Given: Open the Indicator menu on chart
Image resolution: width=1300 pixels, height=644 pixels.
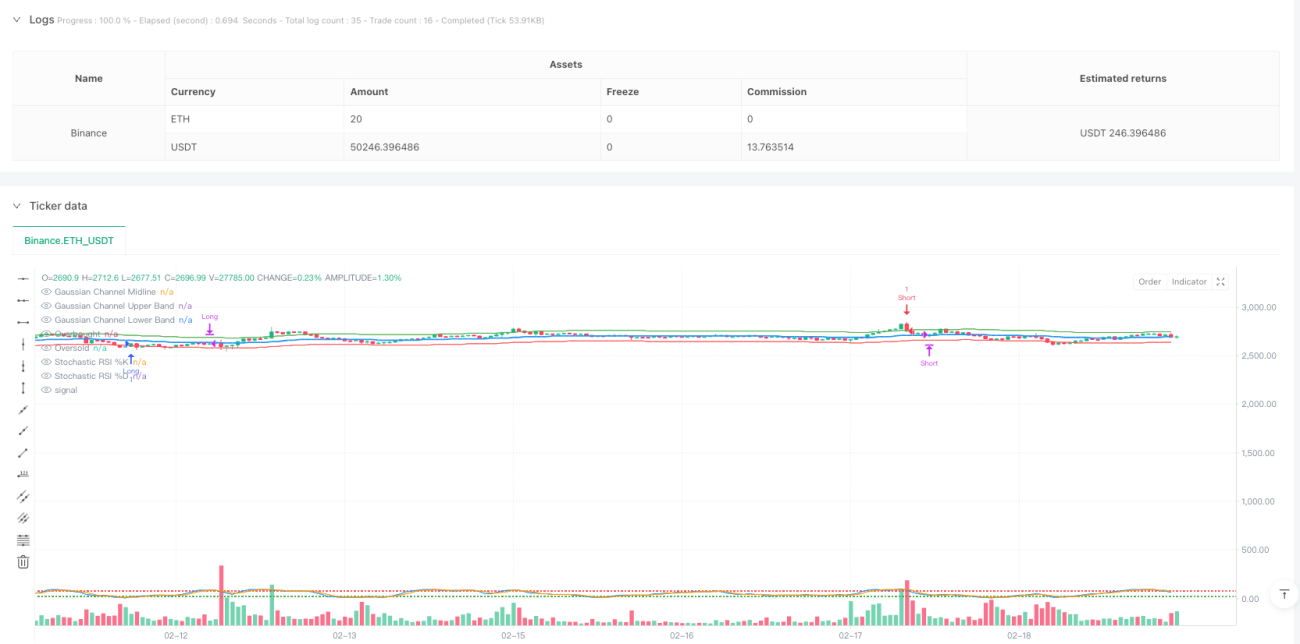Looking at the screenshot, I should [x=1189, y=282].
